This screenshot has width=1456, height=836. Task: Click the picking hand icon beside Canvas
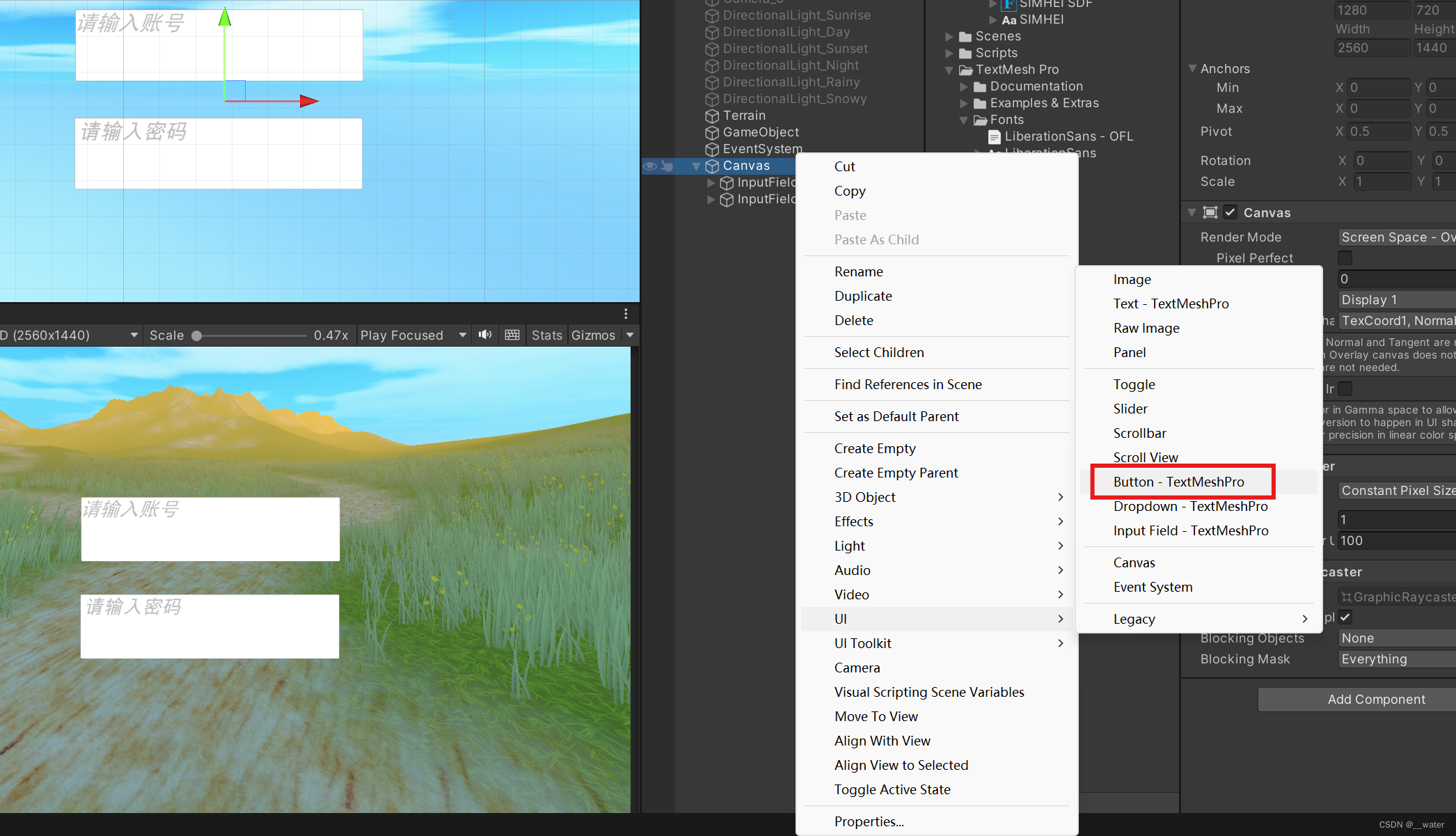point(667,166)
